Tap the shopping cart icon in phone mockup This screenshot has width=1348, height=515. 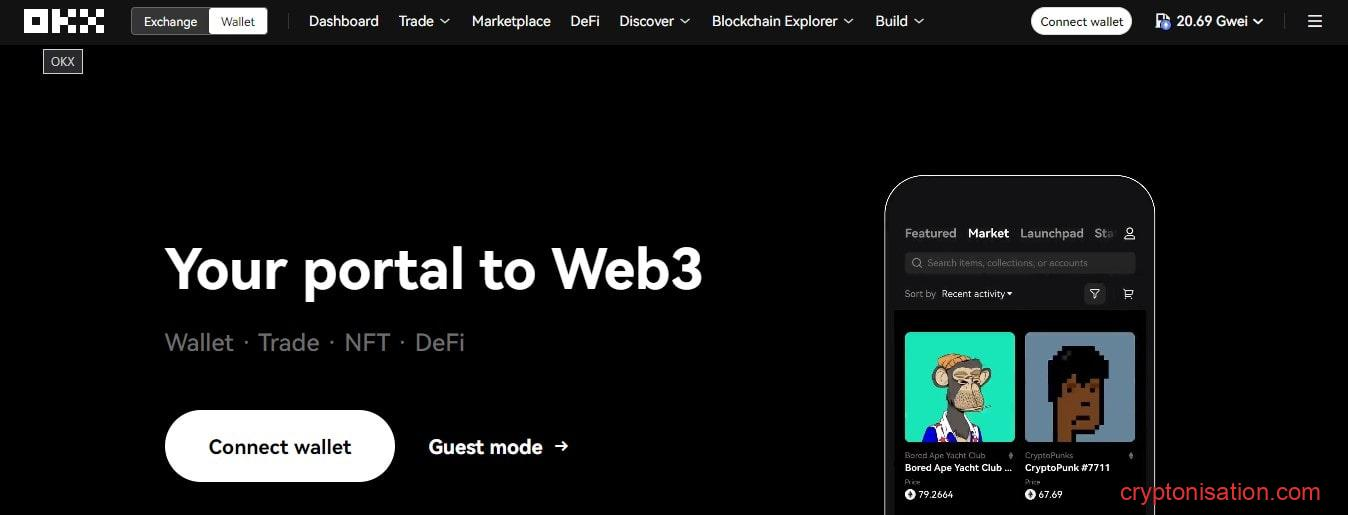point(1128,294)
